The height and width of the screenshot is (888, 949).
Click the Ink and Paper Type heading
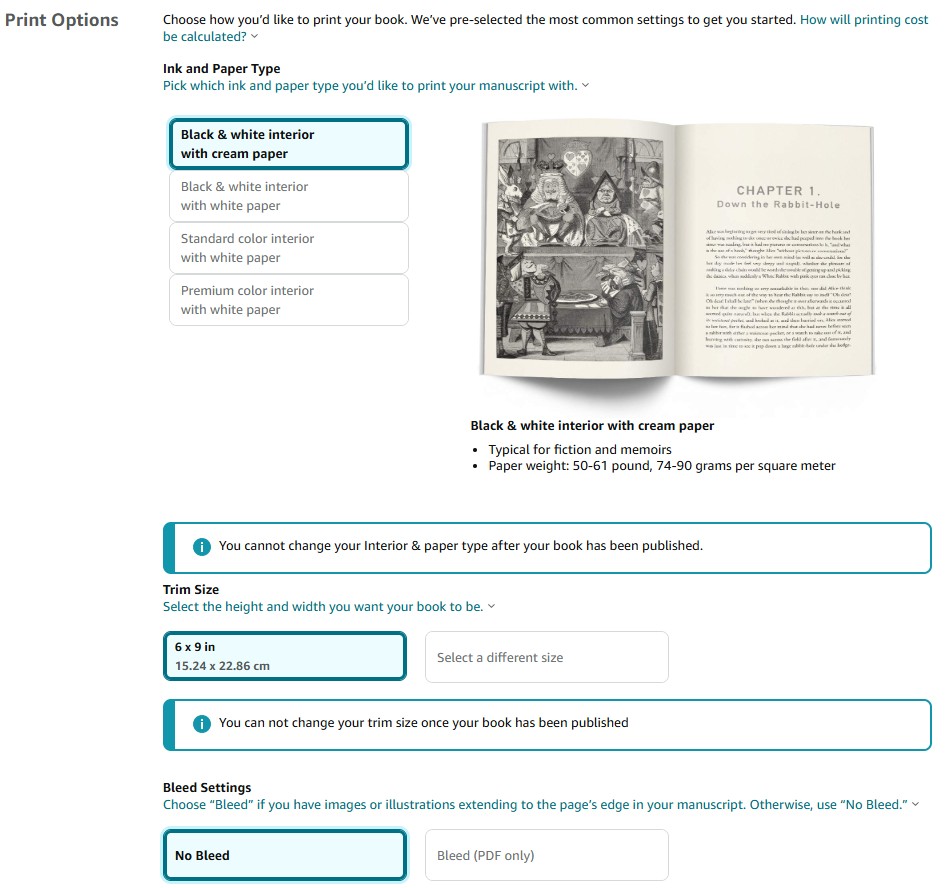221,69
